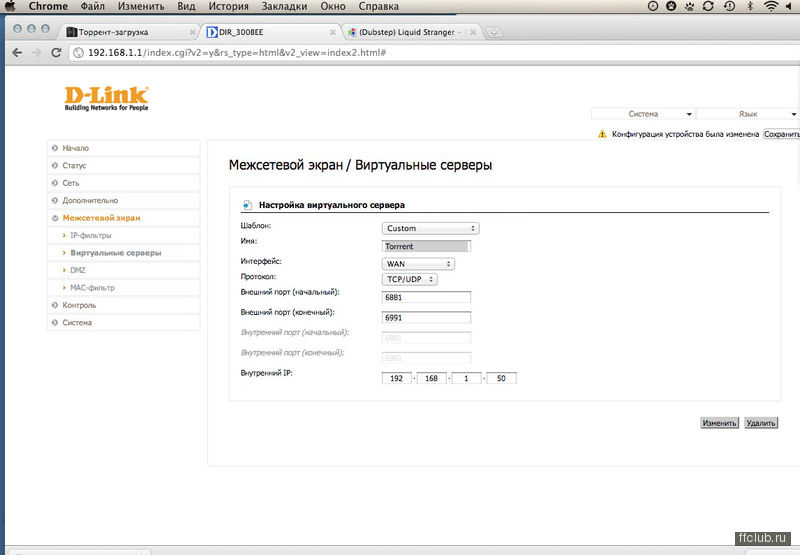This screenshot has height=555, width=800.
Task: Open the Протокол TCP/UDP dropdown
Action: click(409, 279)
